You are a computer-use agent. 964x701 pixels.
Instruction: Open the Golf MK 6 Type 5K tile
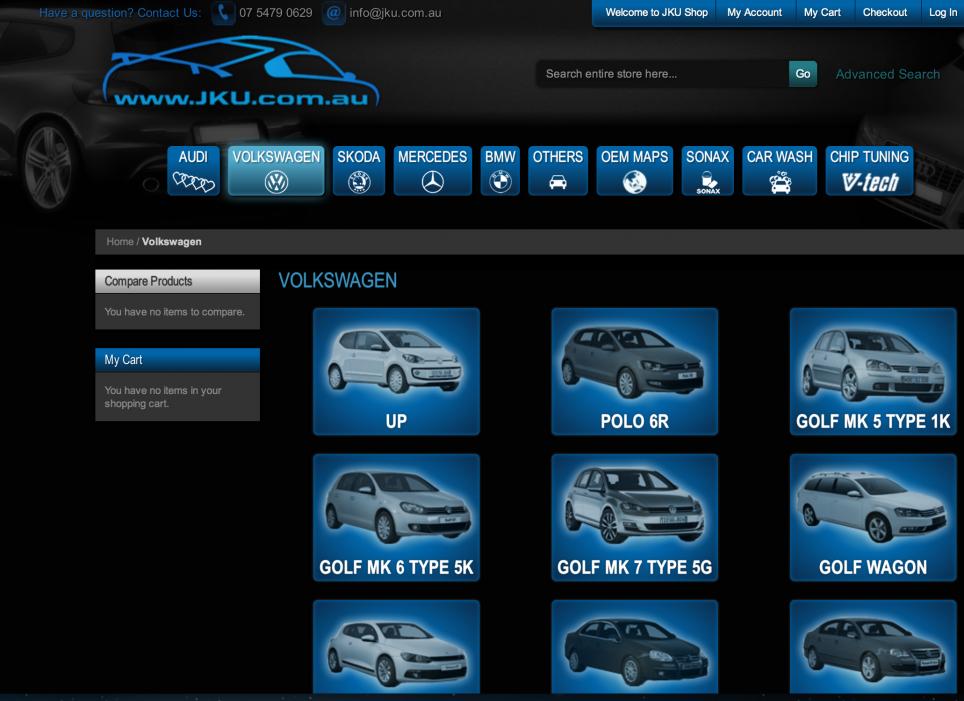pyautogui.click(x=396, y=517)
